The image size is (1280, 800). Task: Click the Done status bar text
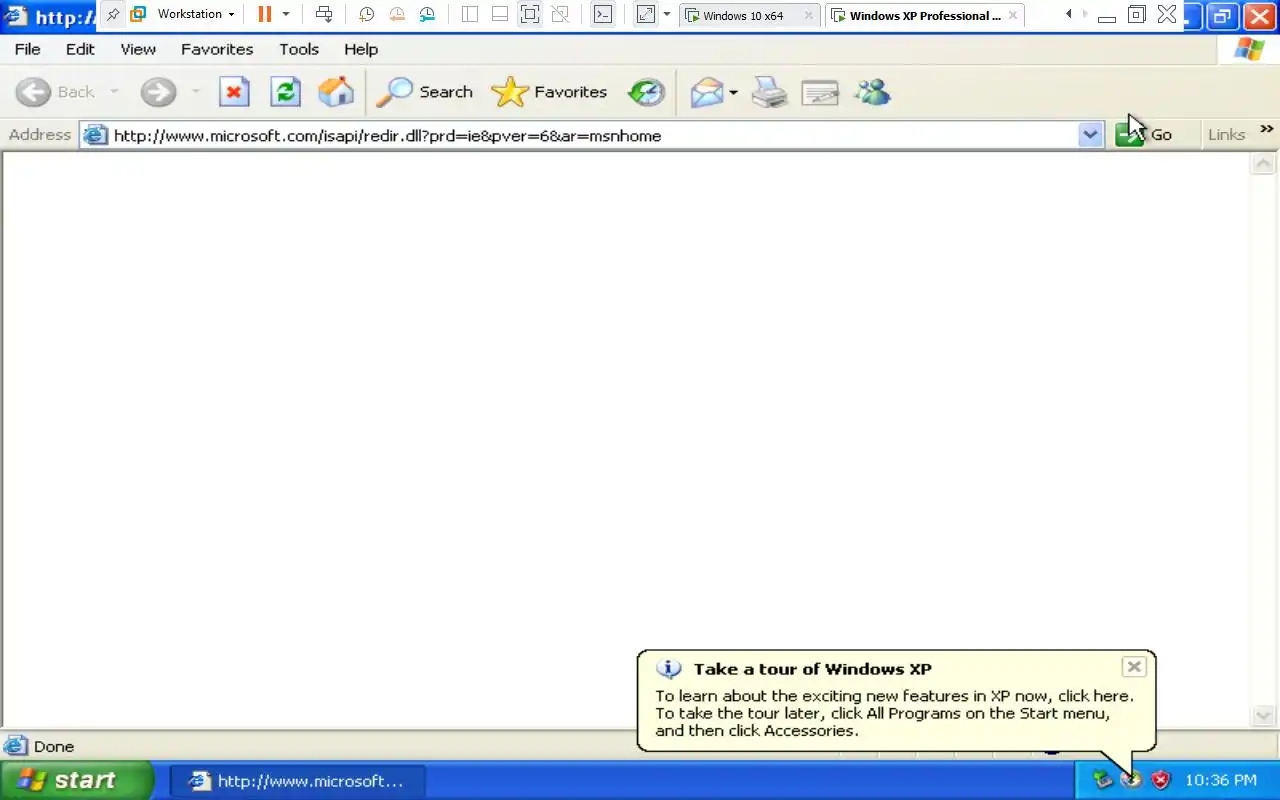pyautogui.click(x=54, y=746)
